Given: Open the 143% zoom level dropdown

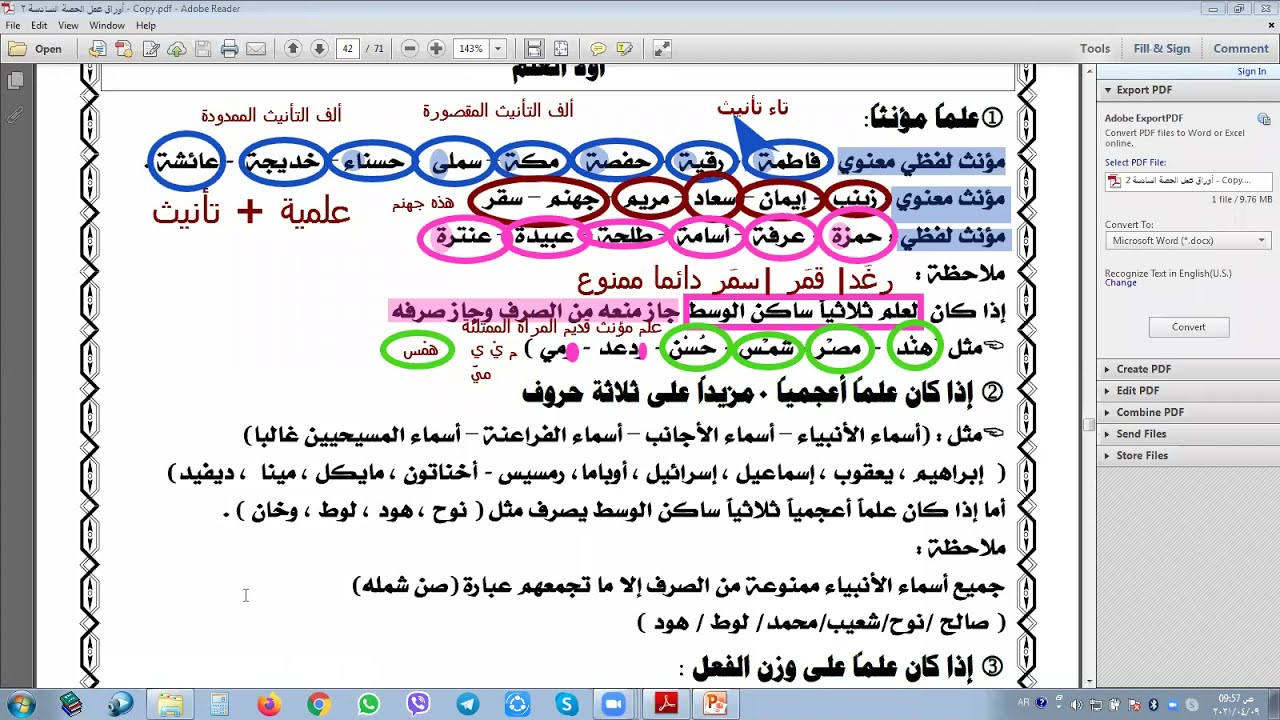Looking at the screenshot, I should 498,48.
